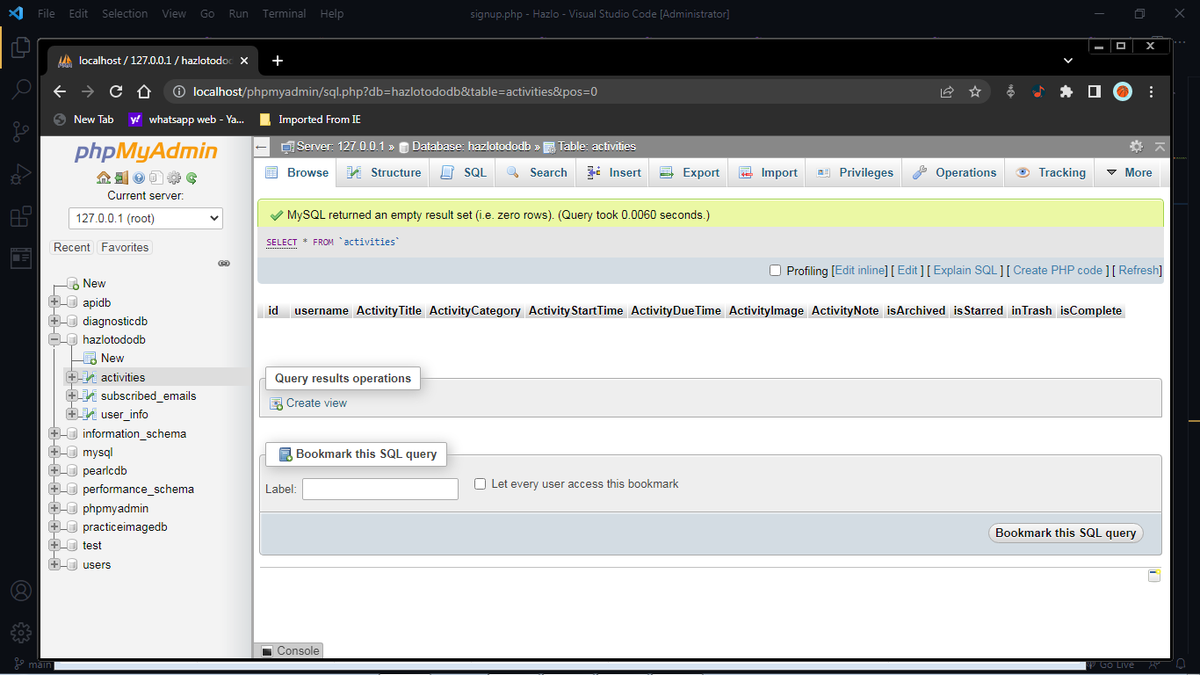Viewport: 1200px width, 675px height.
Task: Open the Export tab
Action: click(689, 172)
